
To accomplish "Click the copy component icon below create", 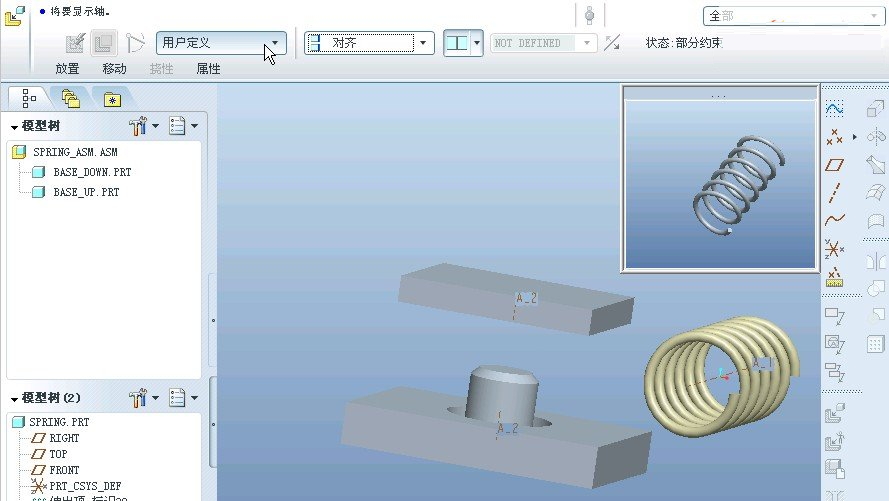I will tap(835, 469).
